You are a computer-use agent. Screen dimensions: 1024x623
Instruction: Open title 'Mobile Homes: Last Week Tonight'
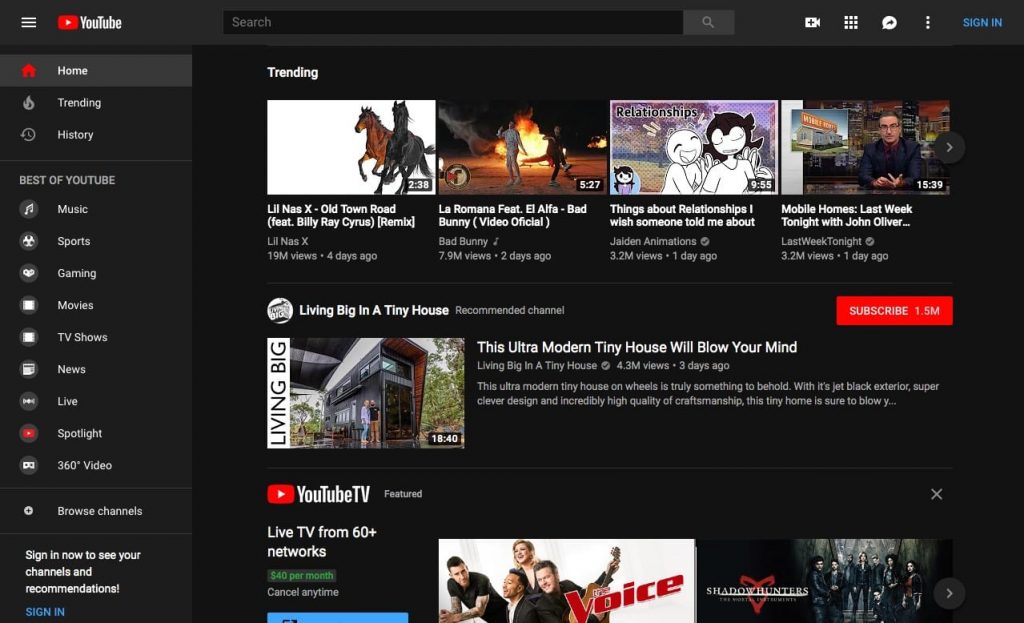pyautogui.click(x=846, y=216)
